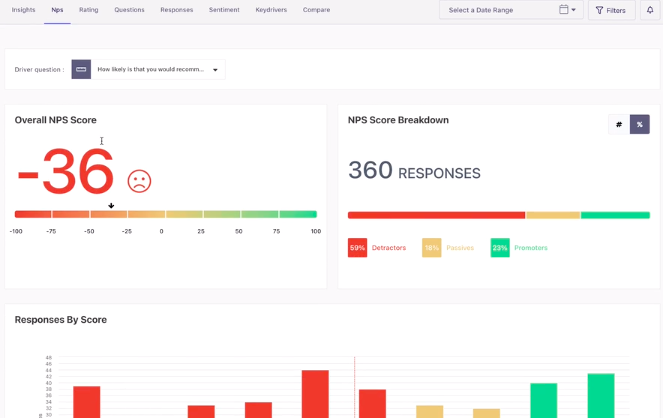Click the Detractors legend label

(389, 248)
